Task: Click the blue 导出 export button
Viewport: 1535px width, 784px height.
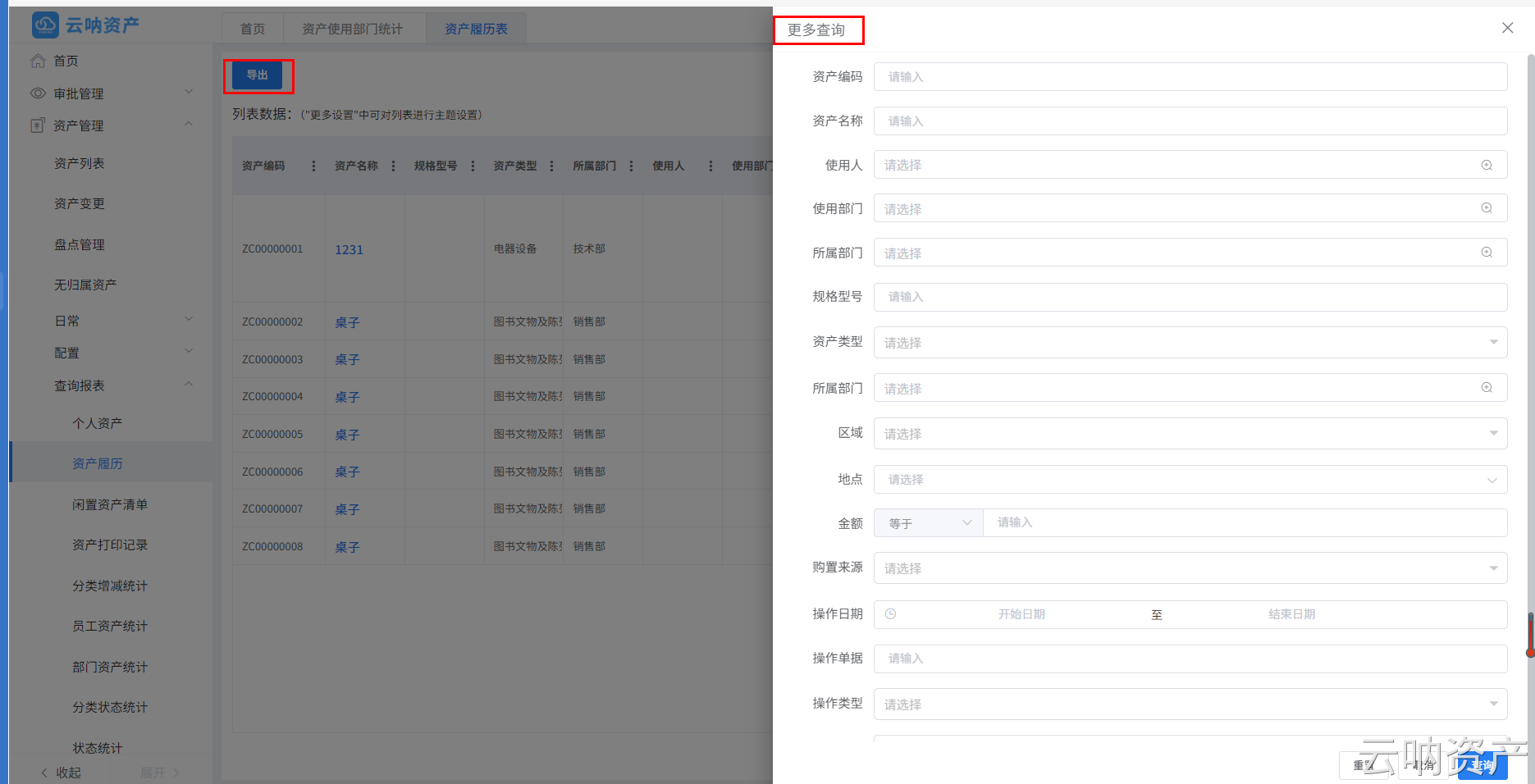Action: pos(258,75)
